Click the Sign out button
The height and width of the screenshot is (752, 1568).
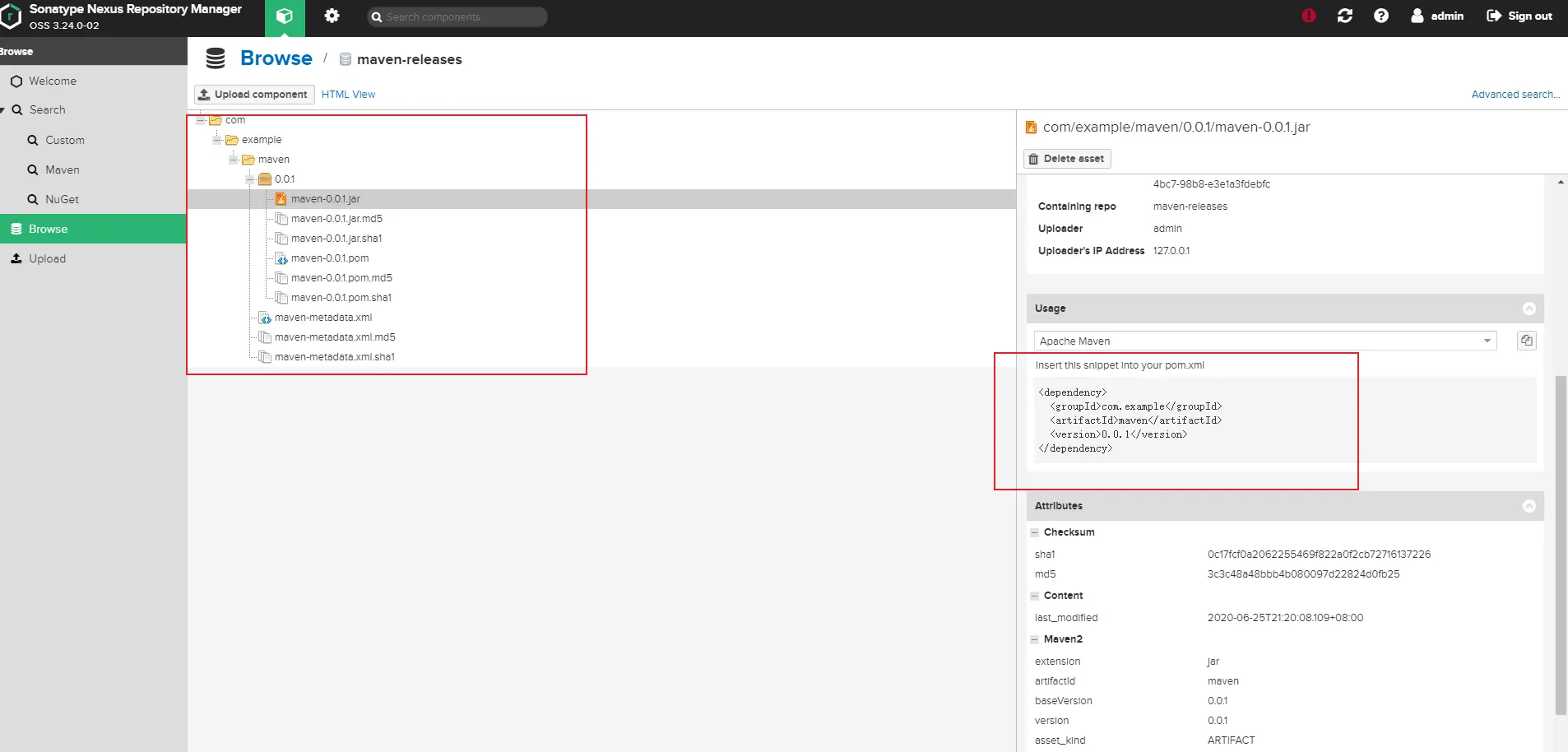tap(1519, 16)
